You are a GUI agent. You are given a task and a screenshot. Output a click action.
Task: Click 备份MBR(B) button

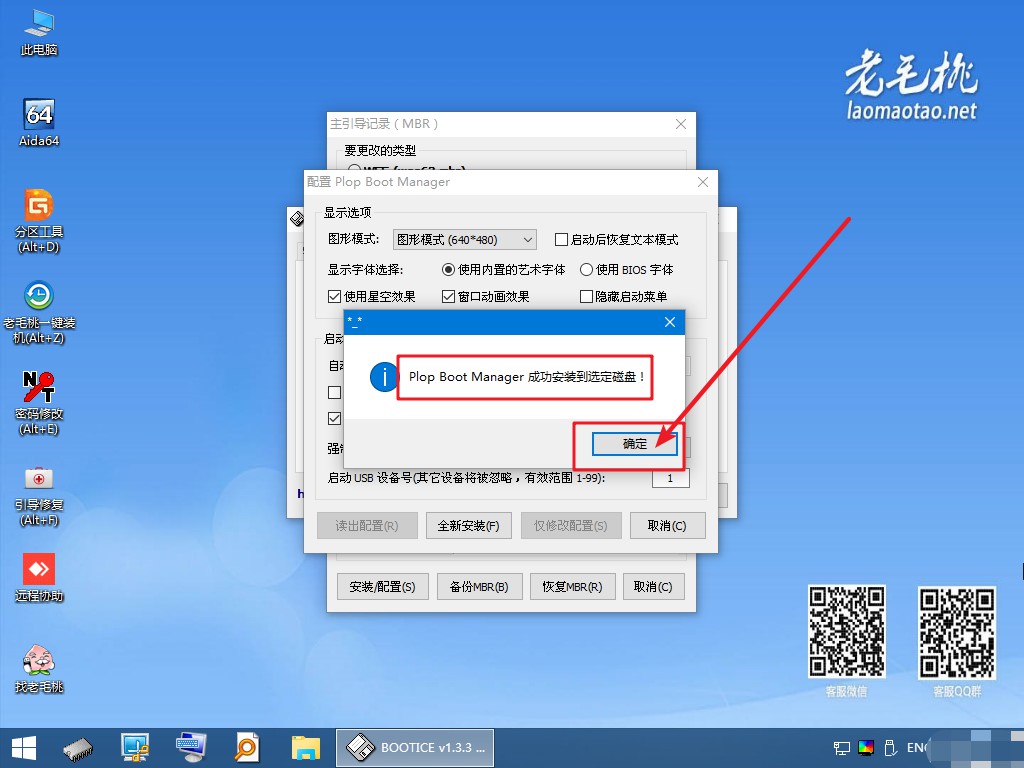point(479,586)
